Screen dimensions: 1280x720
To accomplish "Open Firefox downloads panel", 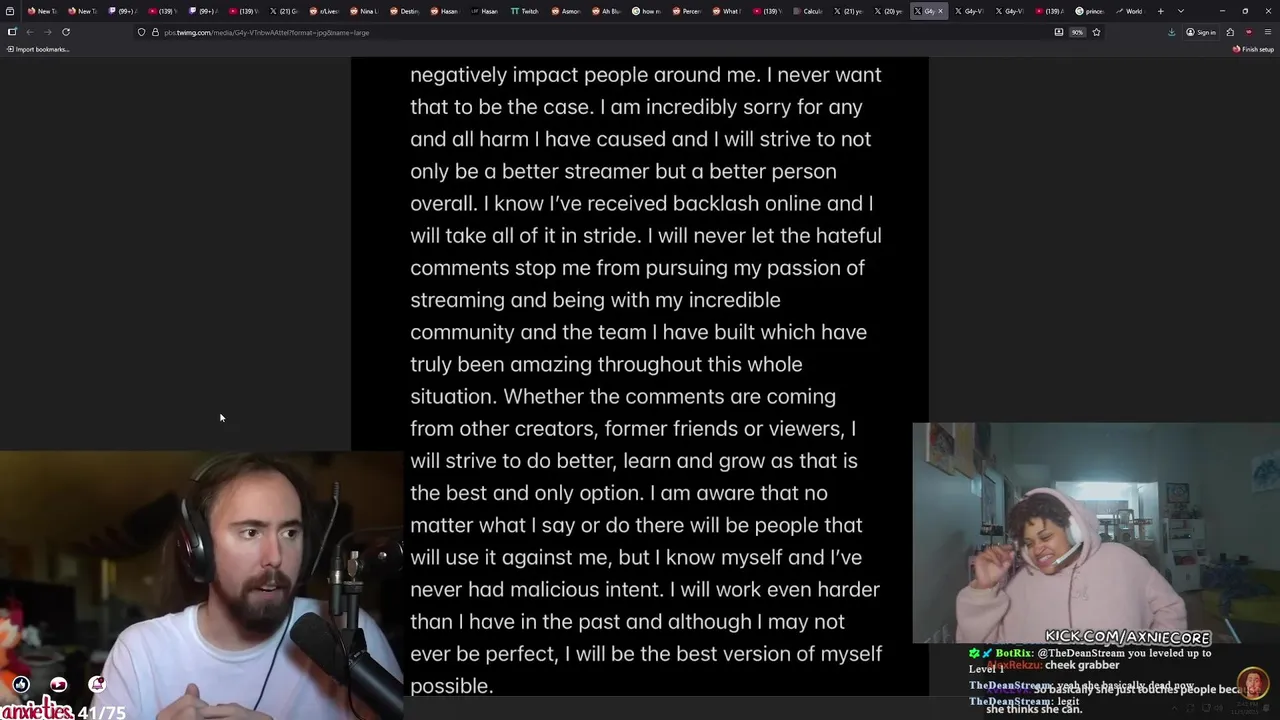I will [x=1171, y=32].
